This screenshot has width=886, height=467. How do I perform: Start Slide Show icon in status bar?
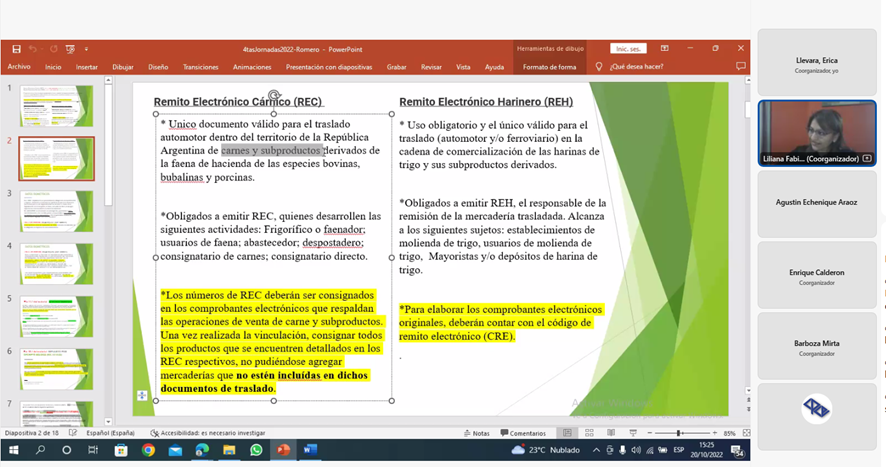pos(633,433)
